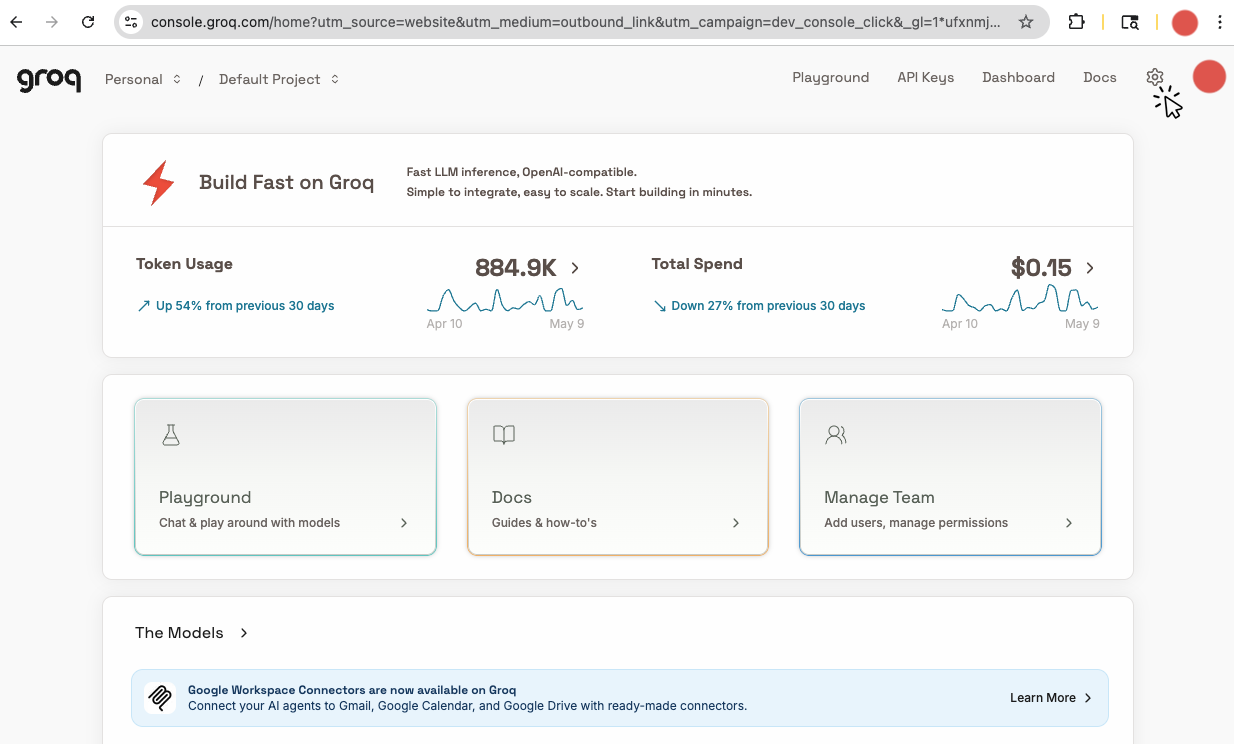
Task: Click the up-trend arrow next to Up 54%
Action: click(x=144, y=306)
